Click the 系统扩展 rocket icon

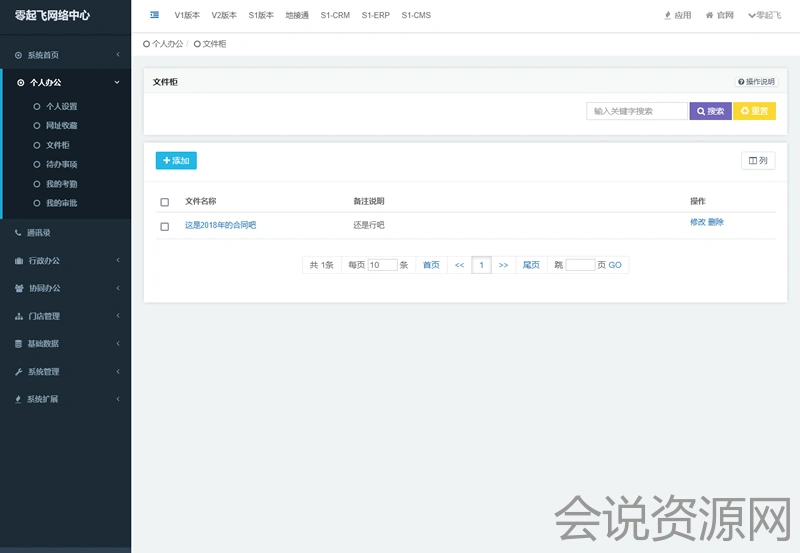(x=19, y=399)
